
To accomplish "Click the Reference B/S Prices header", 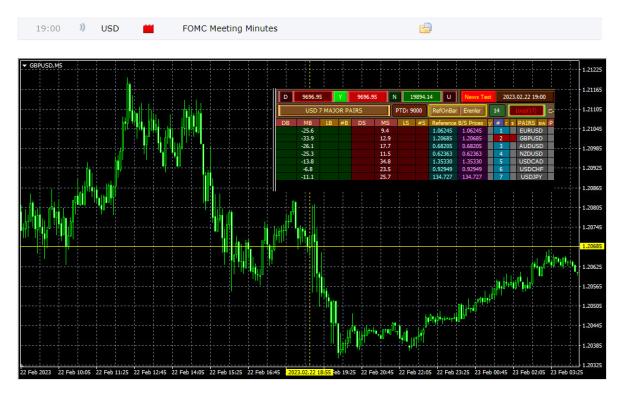I will (458, 123).
